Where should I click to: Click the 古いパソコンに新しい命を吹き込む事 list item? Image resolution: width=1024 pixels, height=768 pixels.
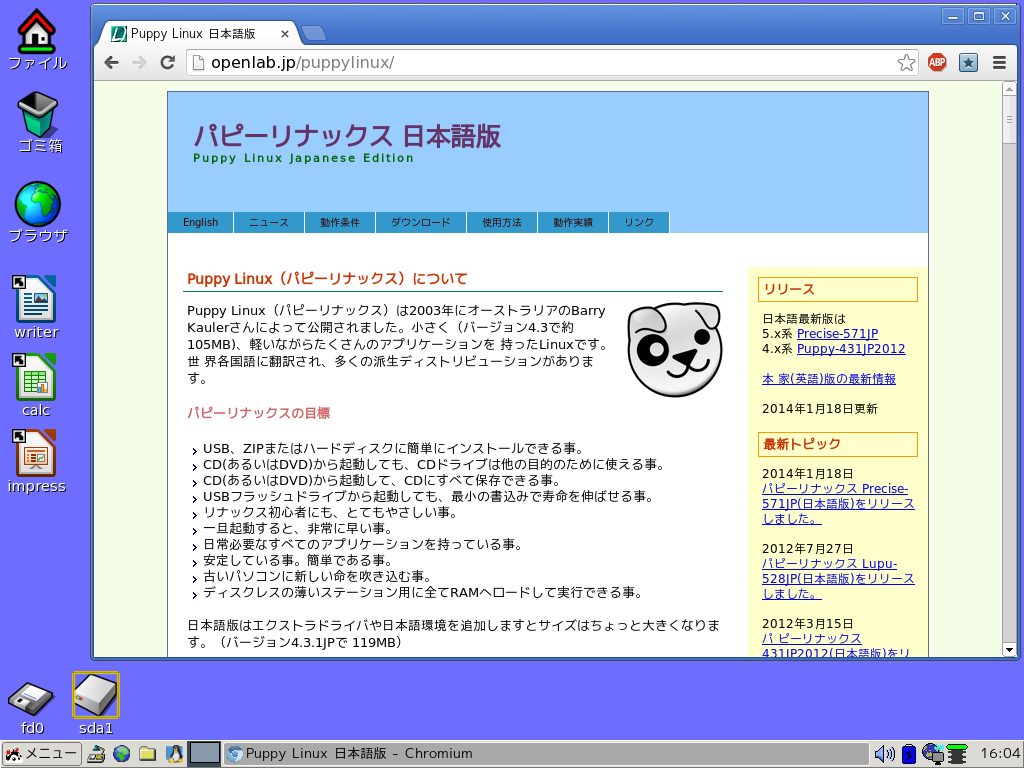point(317,577)
